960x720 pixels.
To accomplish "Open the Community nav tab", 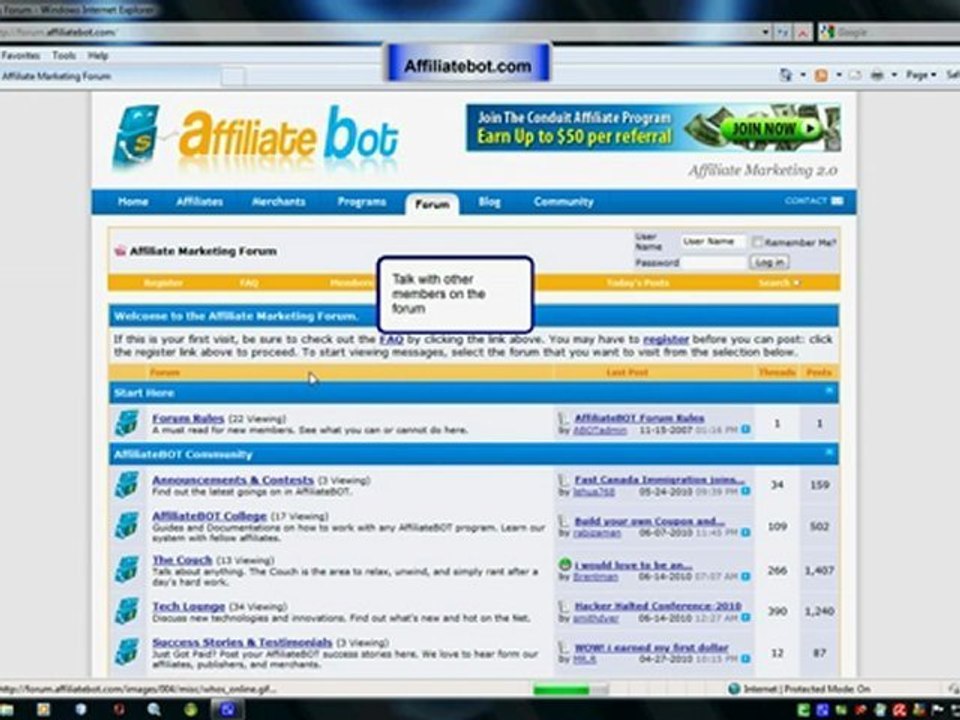I will click(x=563, y=201).
